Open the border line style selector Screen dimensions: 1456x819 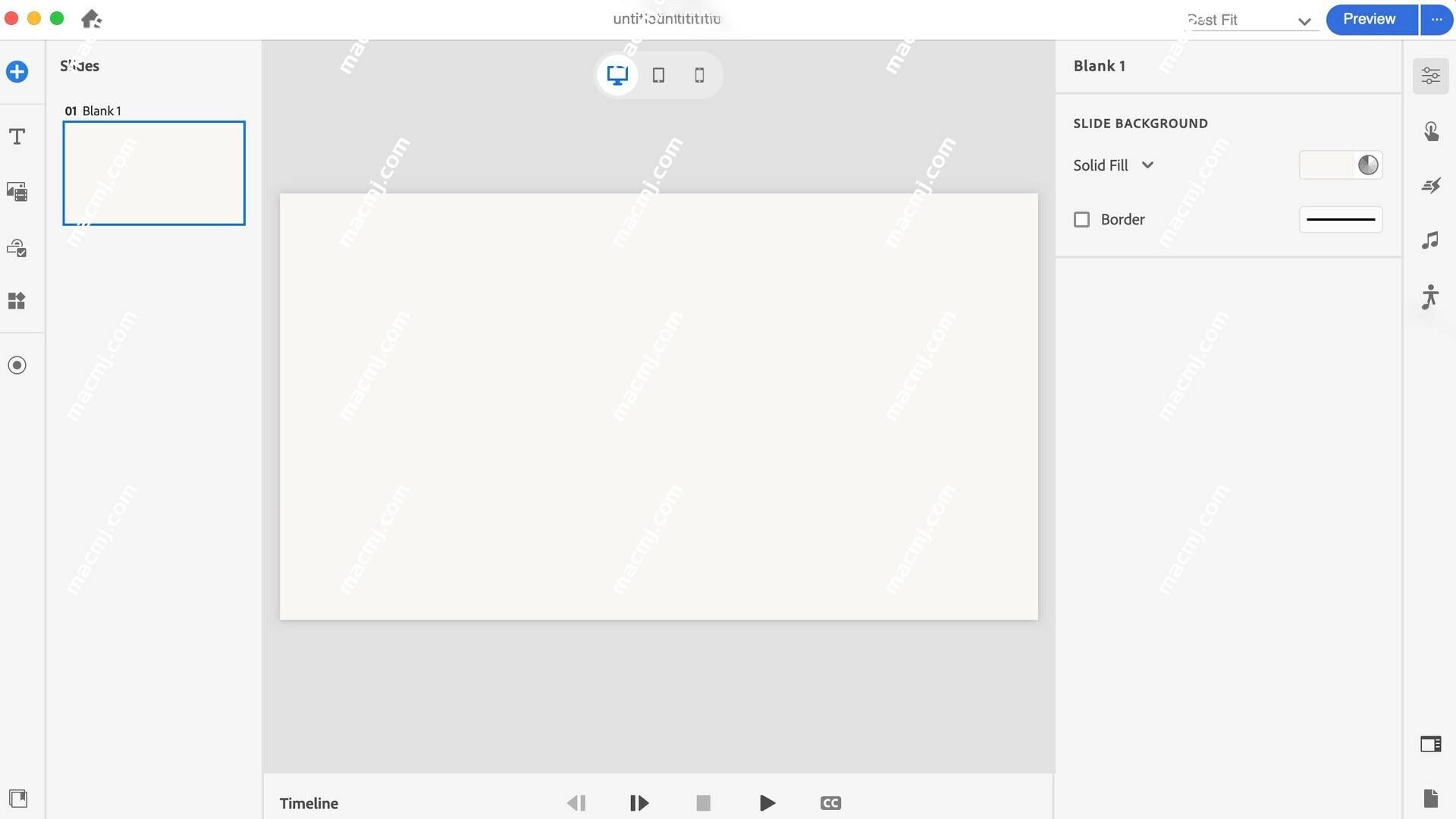point(1340,220)
